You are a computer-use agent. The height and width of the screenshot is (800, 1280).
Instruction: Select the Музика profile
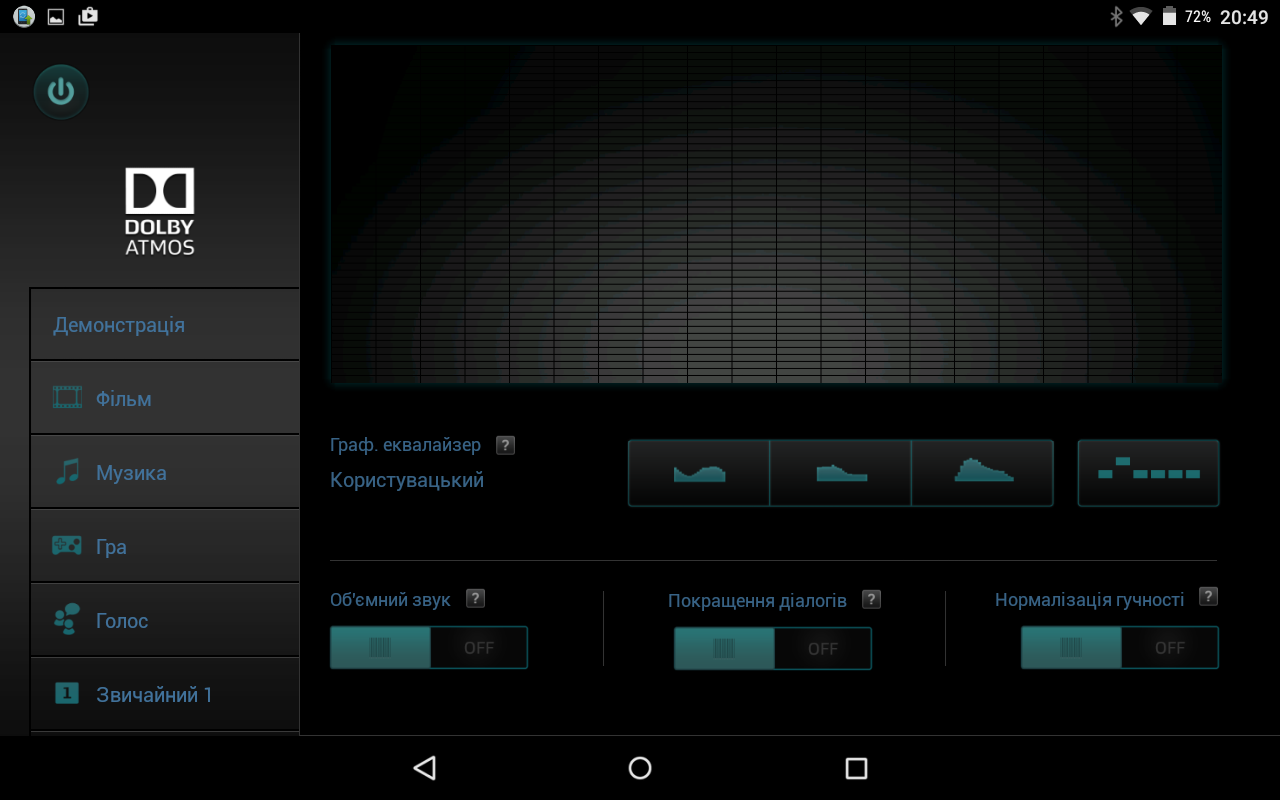[x=165, y=473]
